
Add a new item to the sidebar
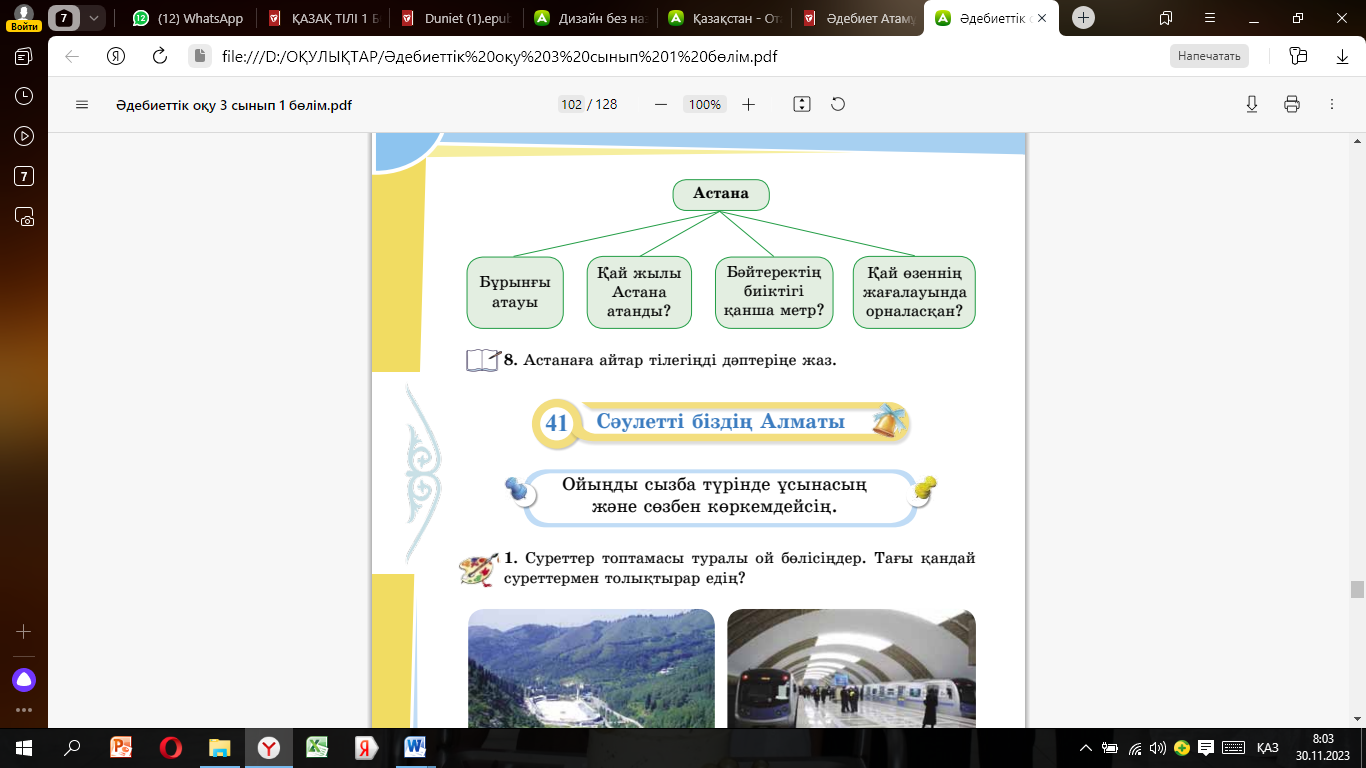click(24, 632)
